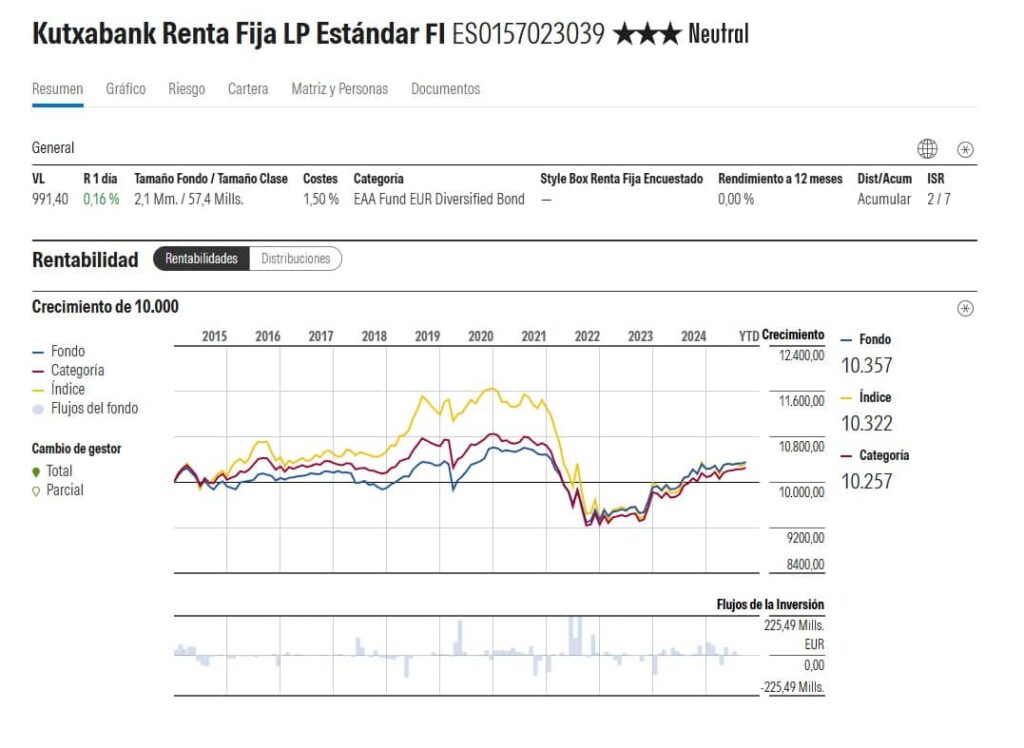Click the 2015 year label on chart

click(214, 336)
